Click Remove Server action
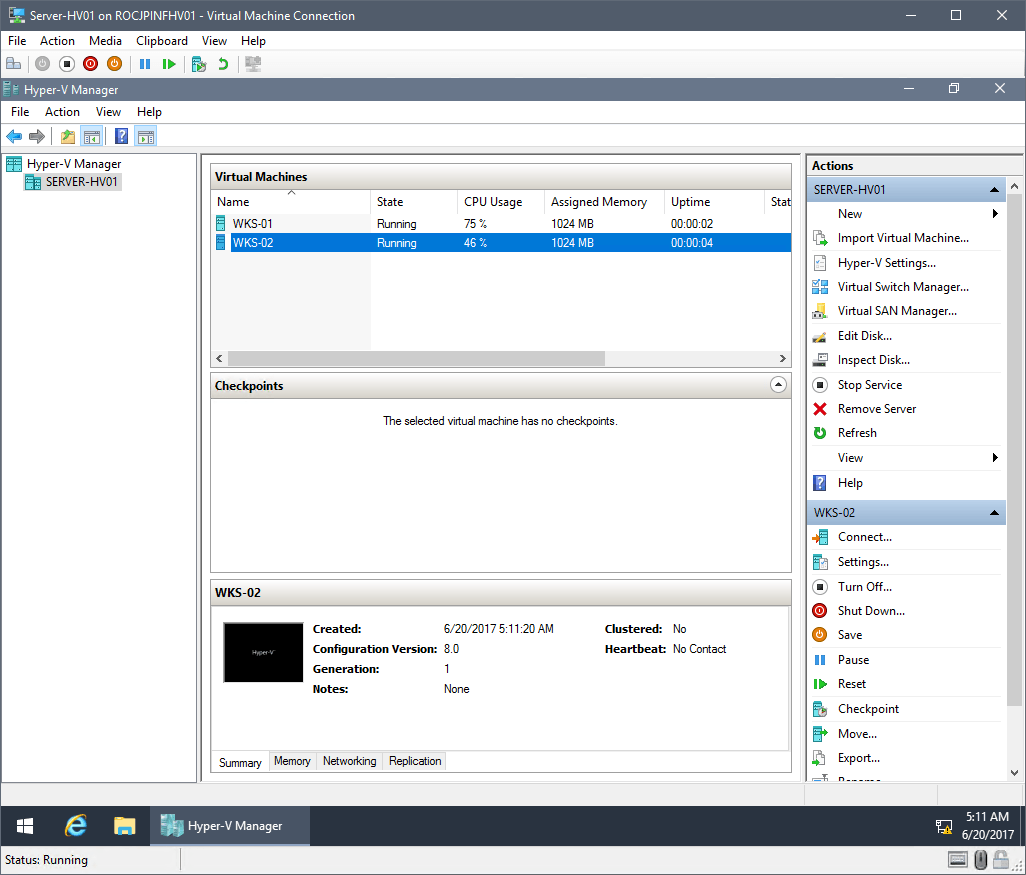The width and height of the screenshot is (1026, 875). [x=877, y=408]
